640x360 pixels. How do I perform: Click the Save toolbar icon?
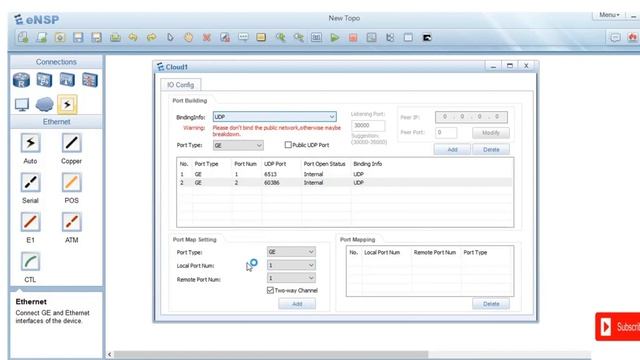pos(78,38)
